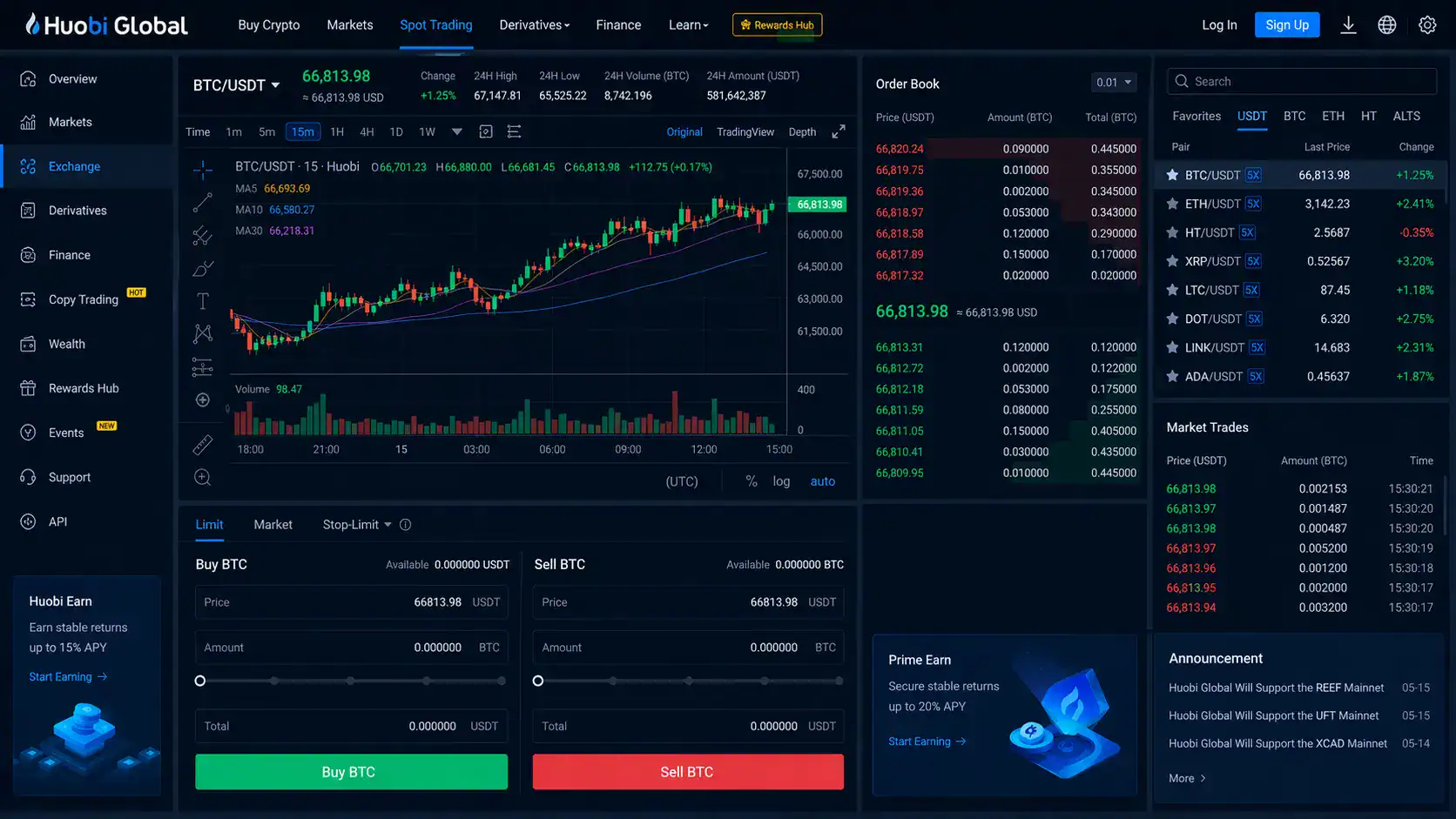
Task: Open the Rewards Hub button in header
Action: (777, 24)
